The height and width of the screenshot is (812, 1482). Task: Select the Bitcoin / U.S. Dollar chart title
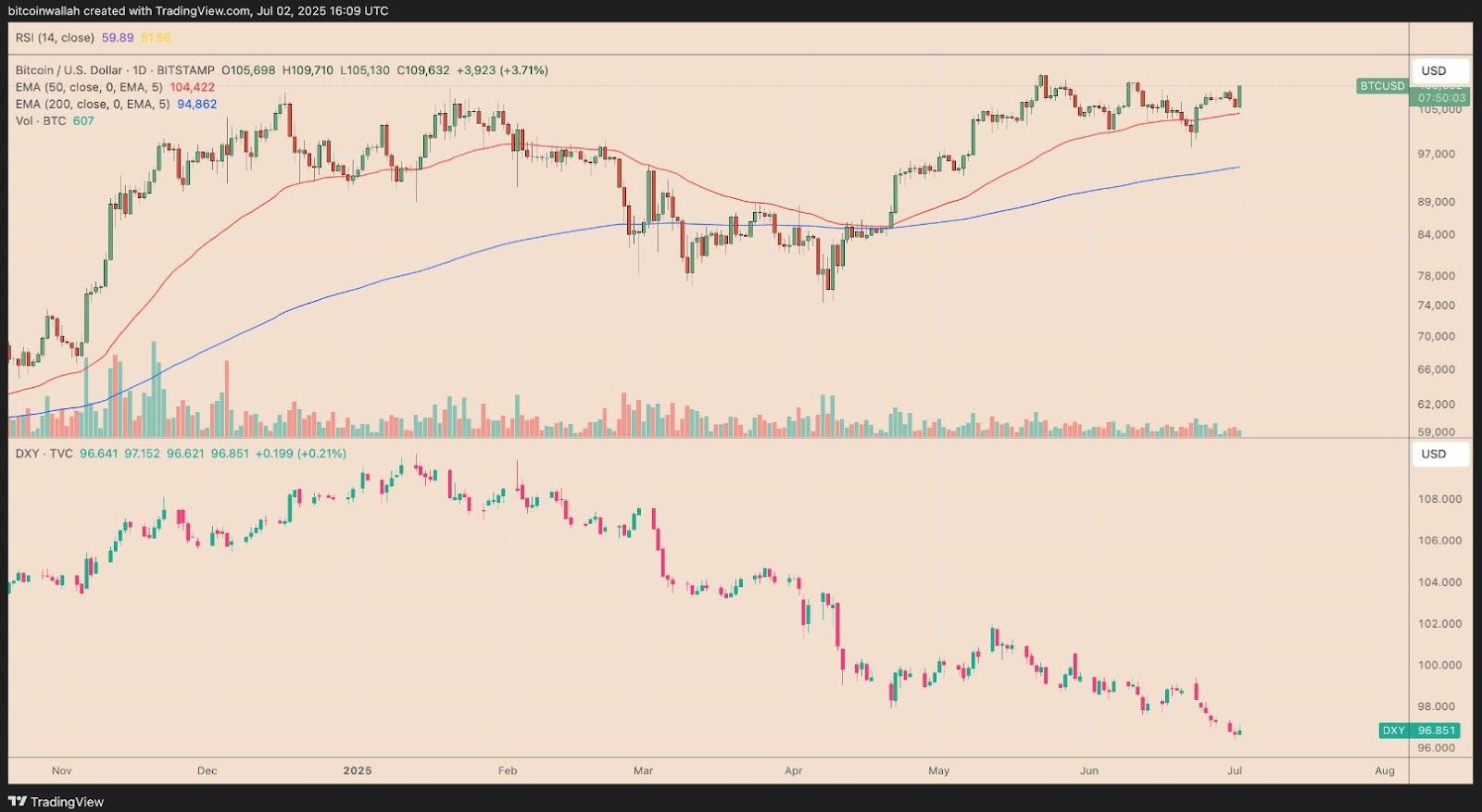[115, 70]
